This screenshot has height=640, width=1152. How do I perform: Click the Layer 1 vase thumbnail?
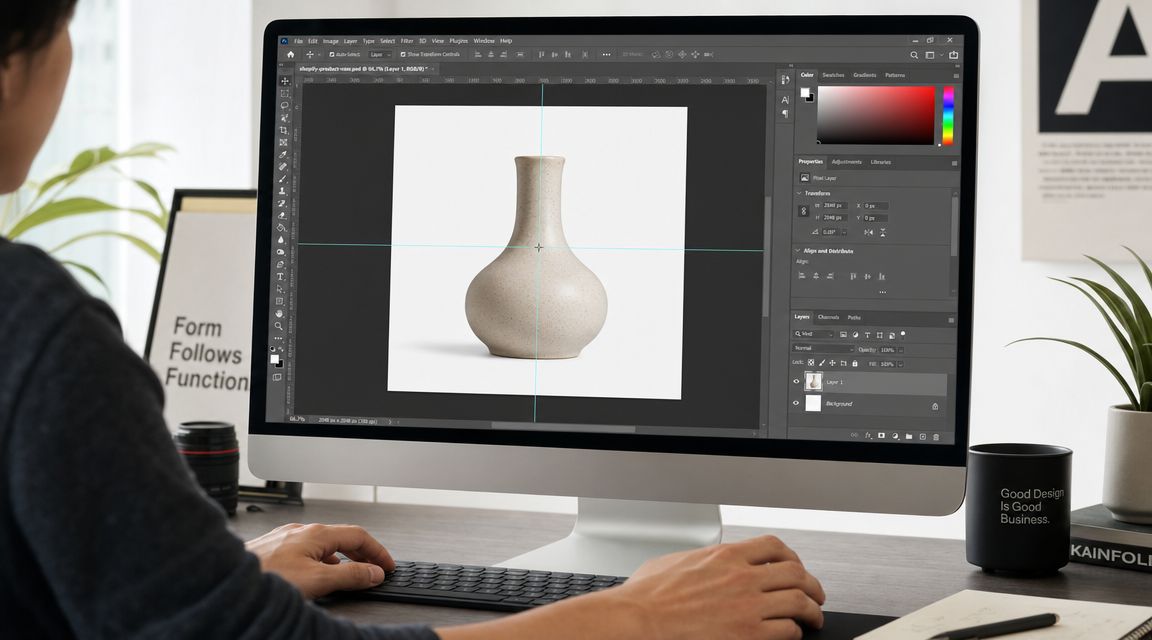pyautogui.click(x=813, y=381)
